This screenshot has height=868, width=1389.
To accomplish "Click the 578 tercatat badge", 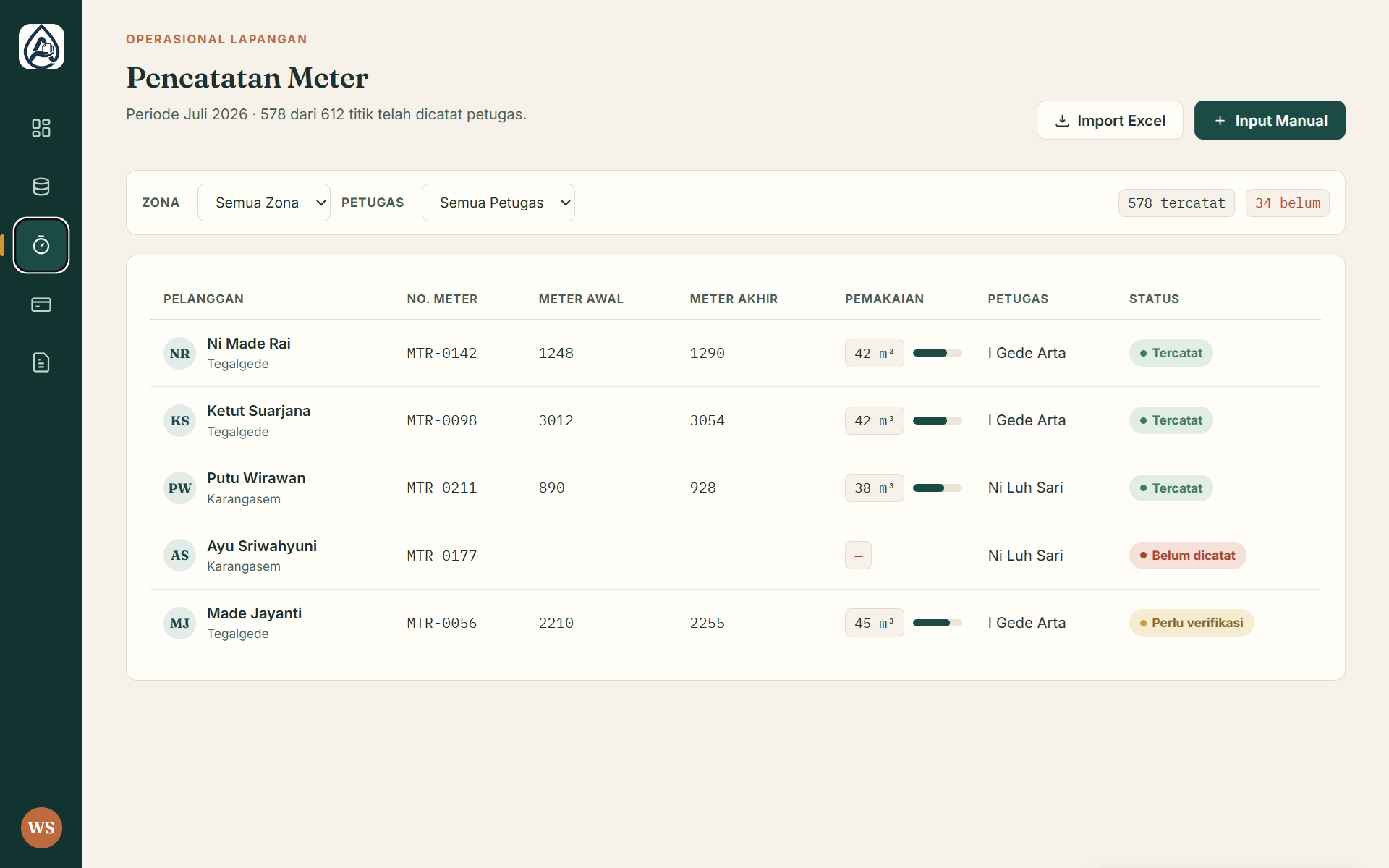I will (1176, 203).
